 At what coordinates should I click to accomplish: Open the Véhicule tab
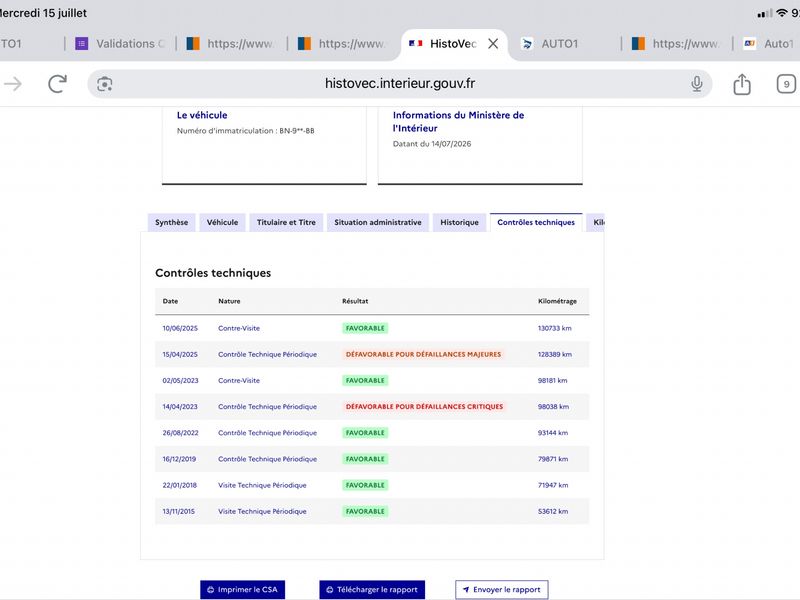222,222
